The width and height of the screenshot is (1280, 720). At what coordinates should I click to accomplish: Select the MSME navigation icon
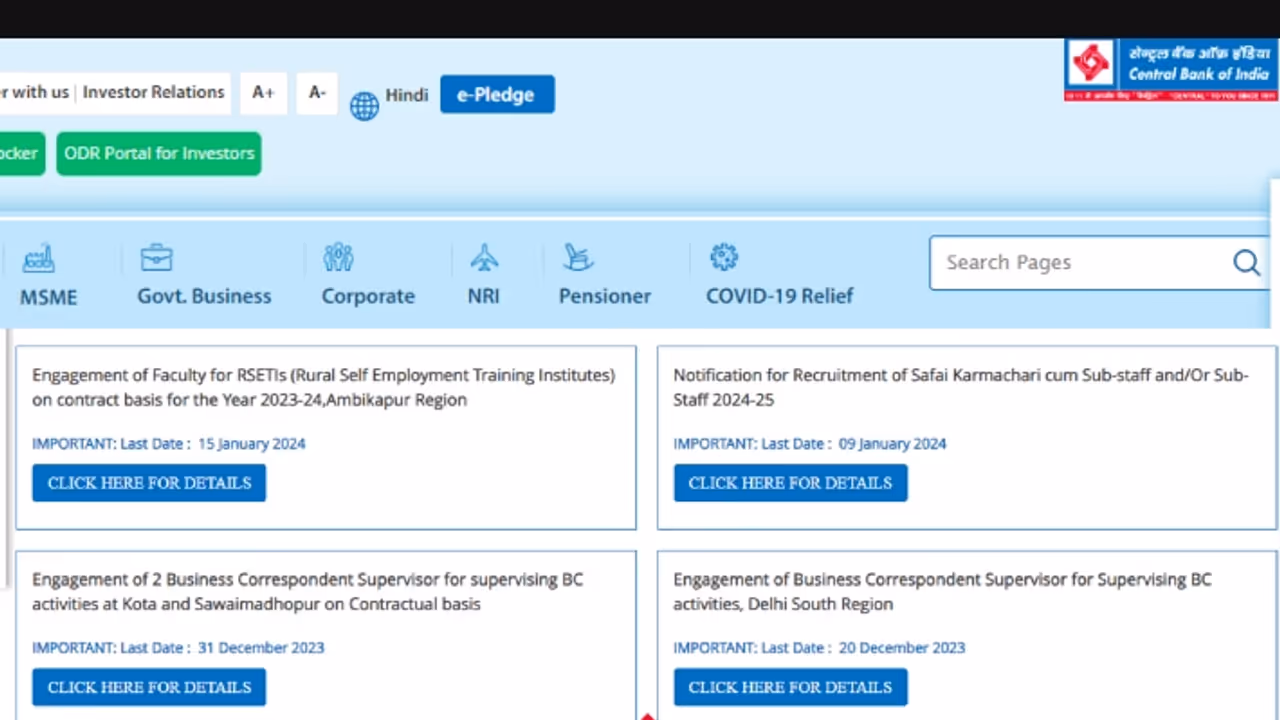(x=38, y=258)
